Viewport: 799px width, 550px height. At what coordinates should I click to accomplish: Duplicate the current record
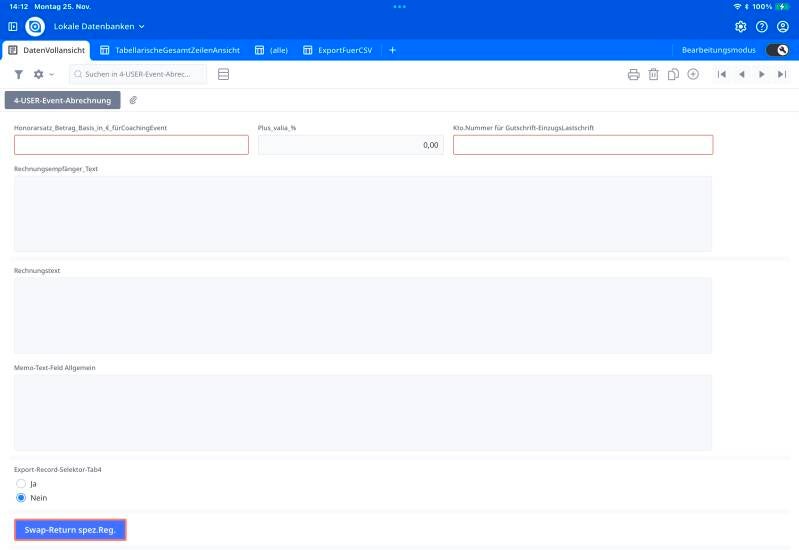pyautogui.click(x=673, y=74)
